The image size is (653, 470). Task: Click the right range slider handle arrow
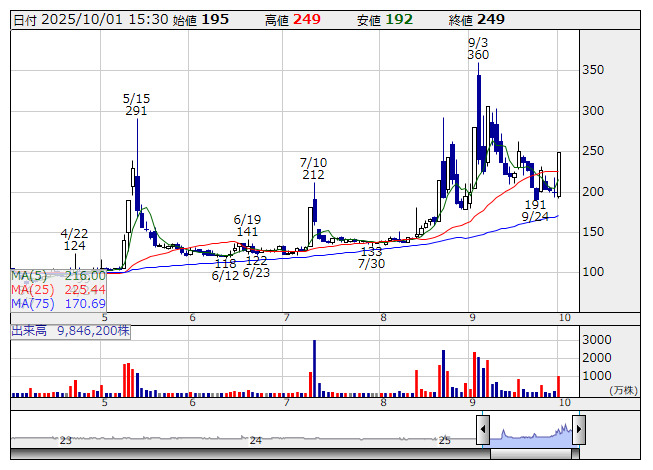coord(577,430)
